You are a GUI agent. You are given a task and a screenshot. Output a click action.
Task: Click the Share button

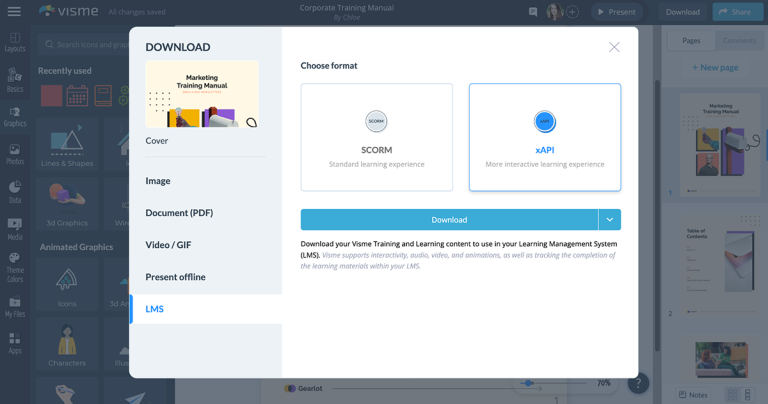pyautogui.click(x=735, y=12)
